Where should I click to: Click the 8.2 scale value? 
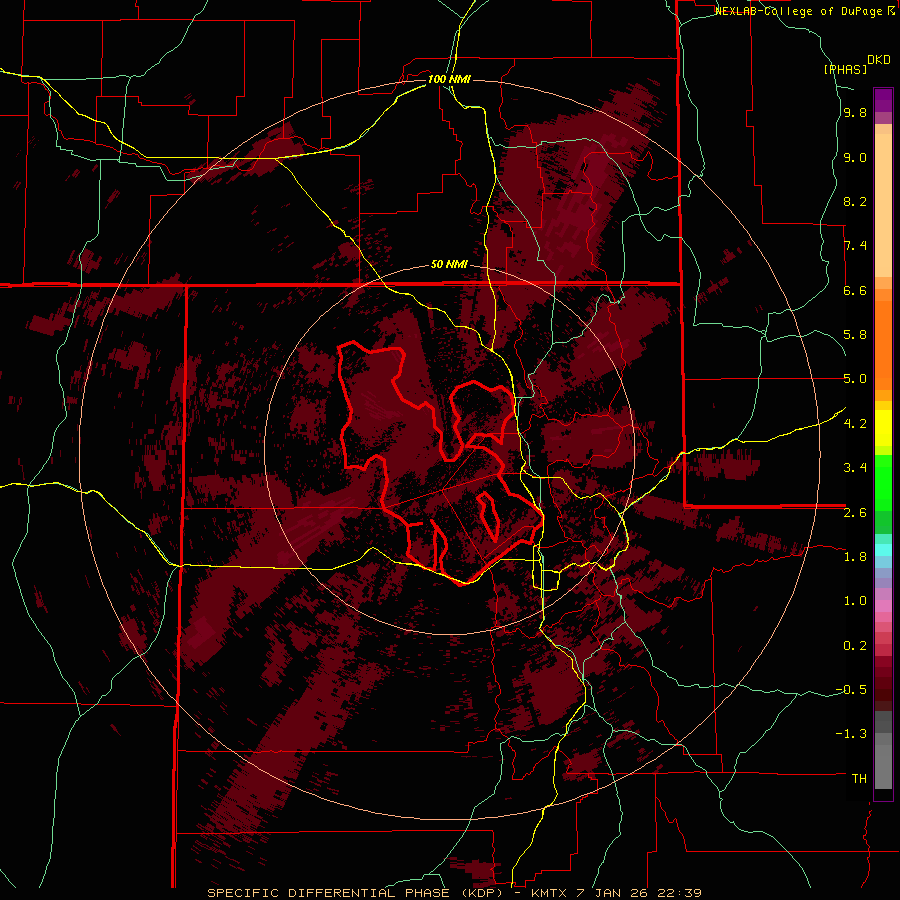[x=855, y=201]
